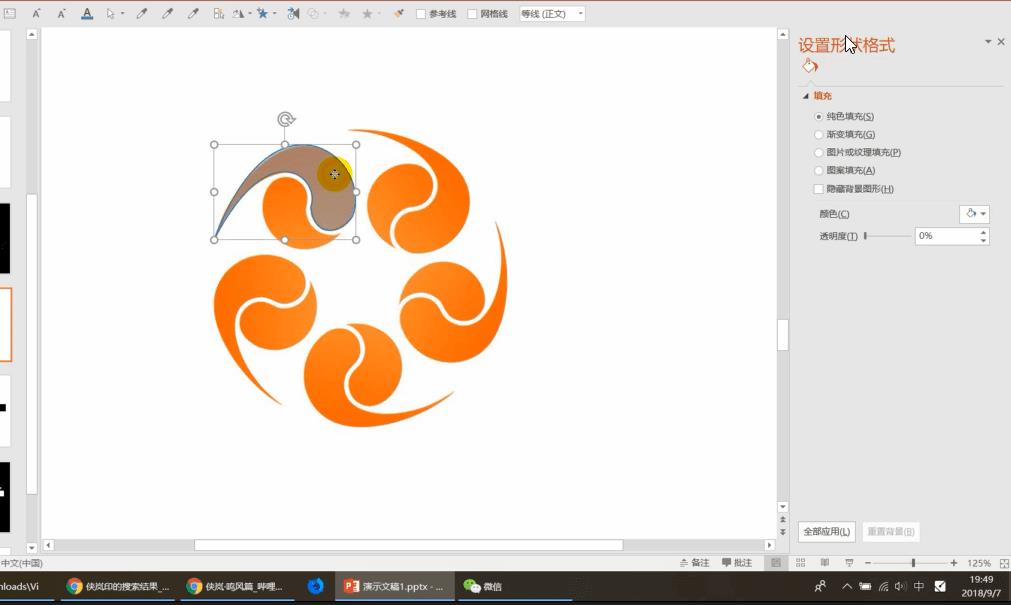Enable the 参考线 guides checkbox
The width and height of the screenshot is (1011, 605).
point(421,14)
